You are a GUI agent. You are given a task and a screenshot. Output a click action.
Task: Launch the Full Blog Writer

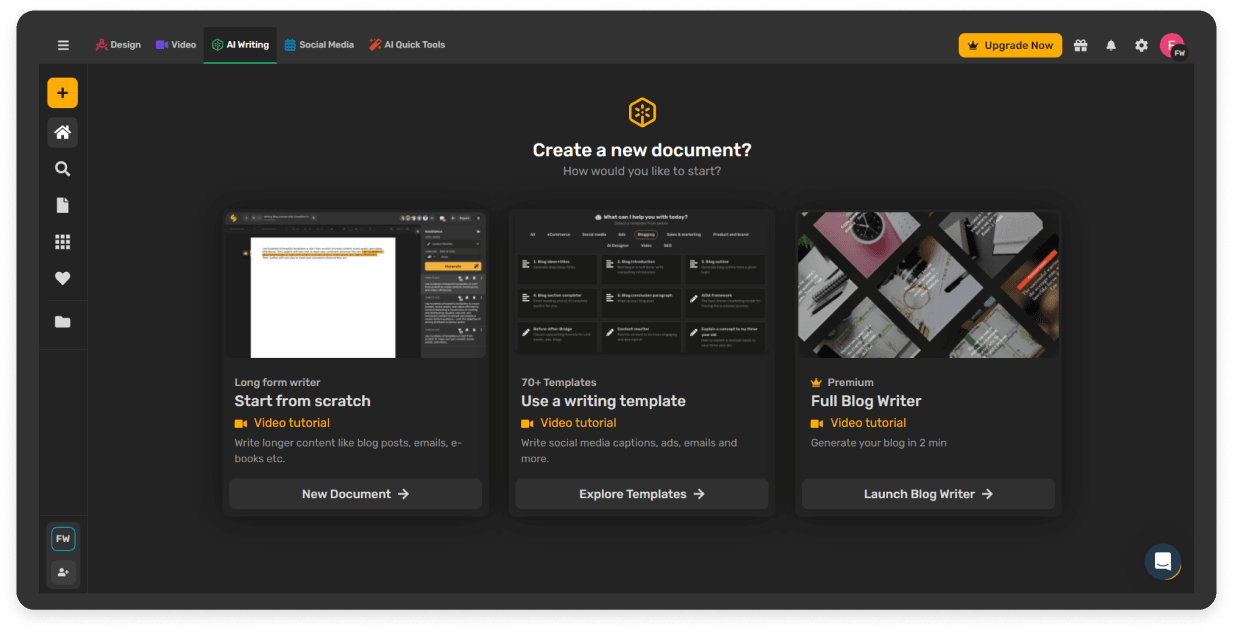[x=927, y=493]
